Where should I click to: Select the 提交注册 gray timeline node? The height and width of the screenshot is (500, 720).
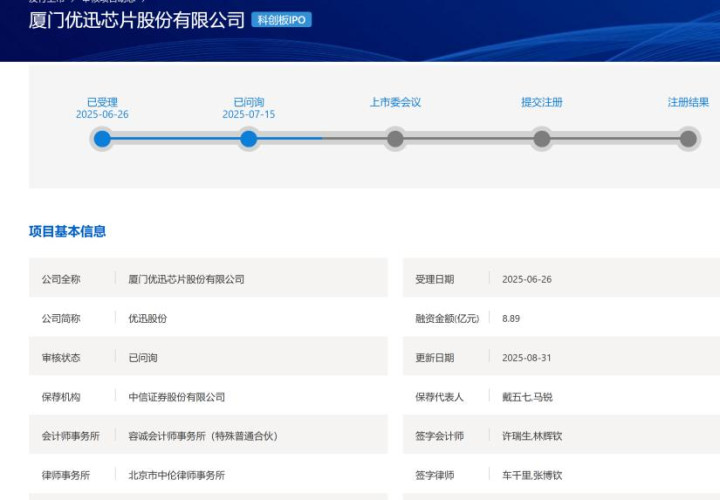(541, 139)
